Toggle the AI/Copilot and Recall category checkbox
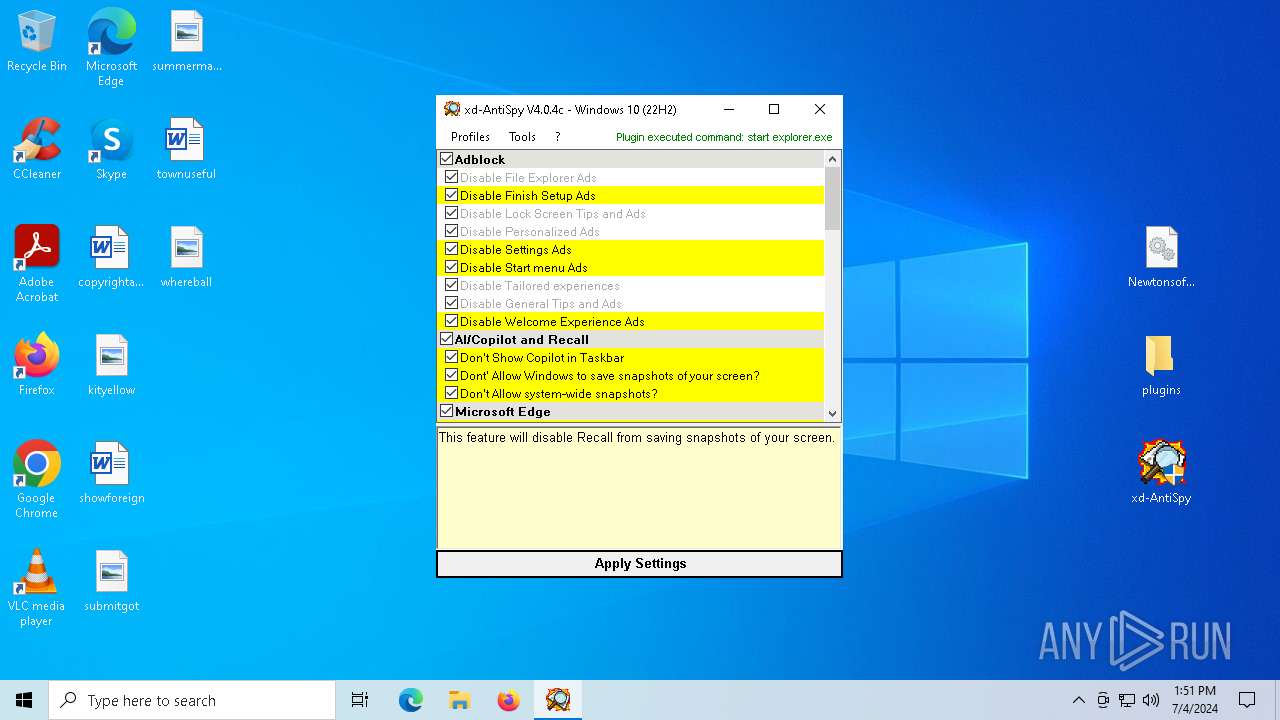 446,339
